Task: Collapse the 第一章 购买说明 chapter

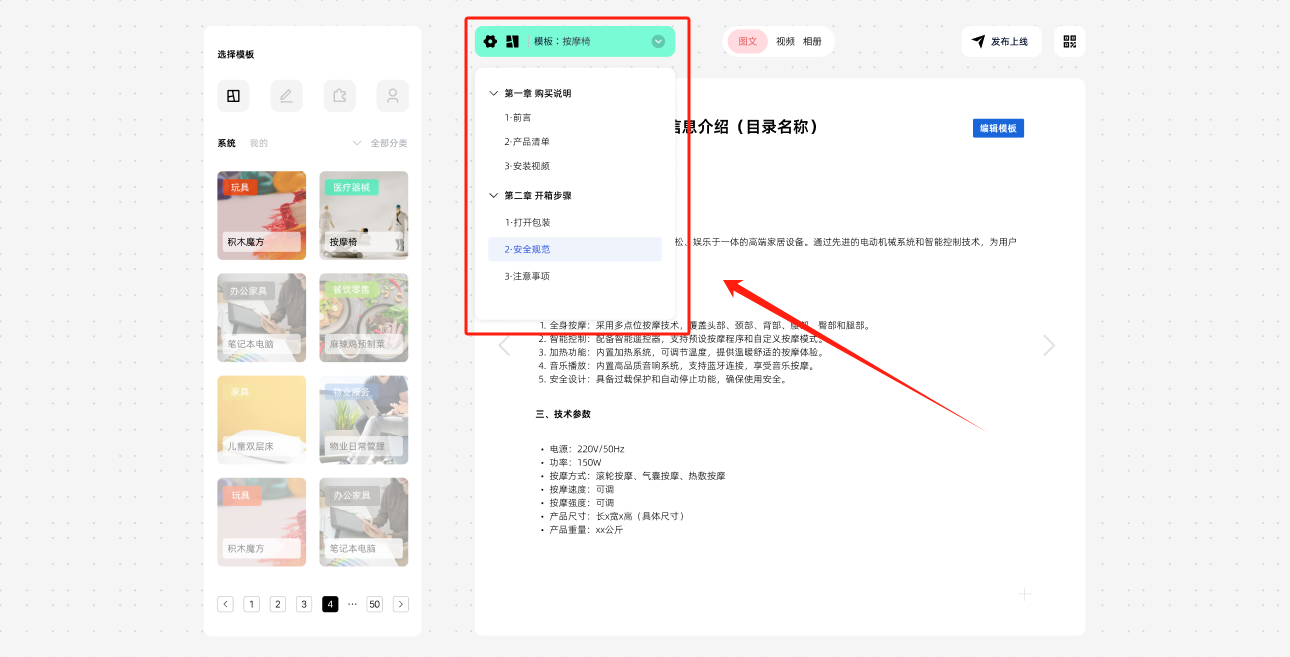Action: [493, 93]
